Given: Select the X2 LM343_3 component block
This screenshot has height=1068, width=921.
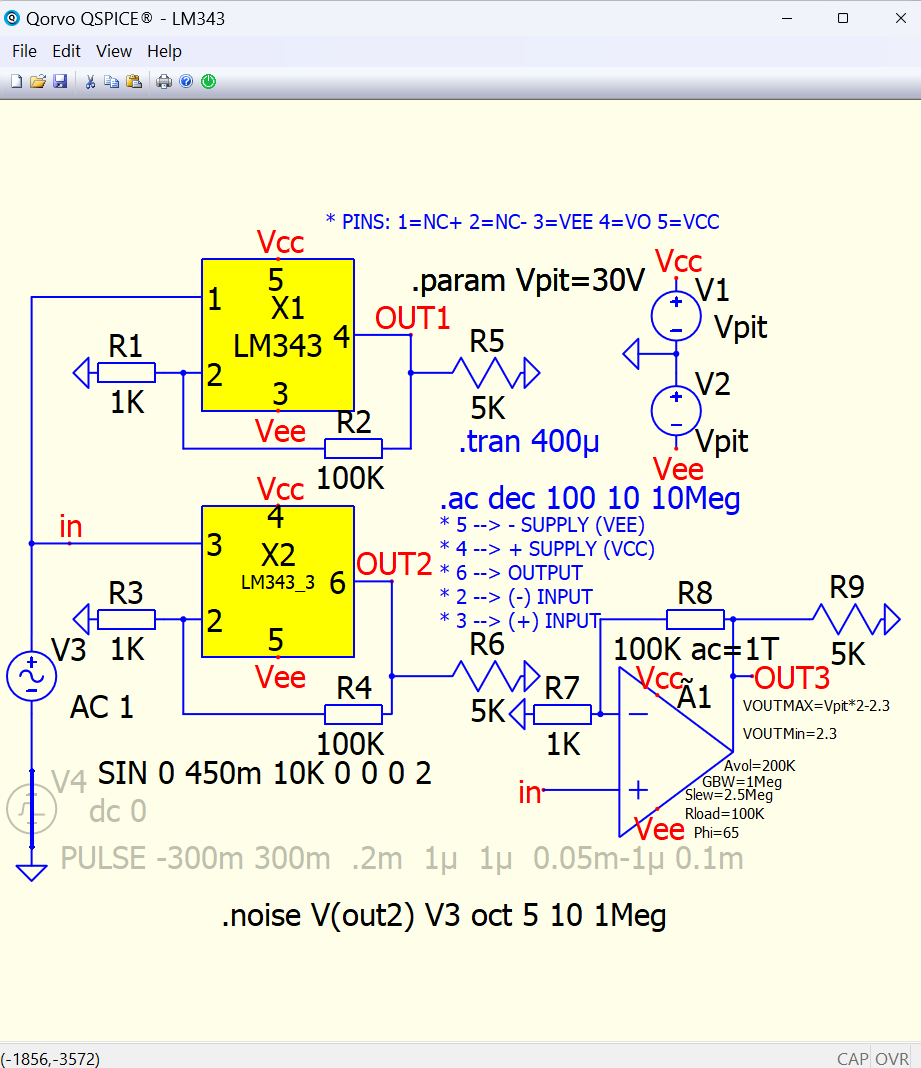Looking at the screenshot, I should tap(278, 581).
